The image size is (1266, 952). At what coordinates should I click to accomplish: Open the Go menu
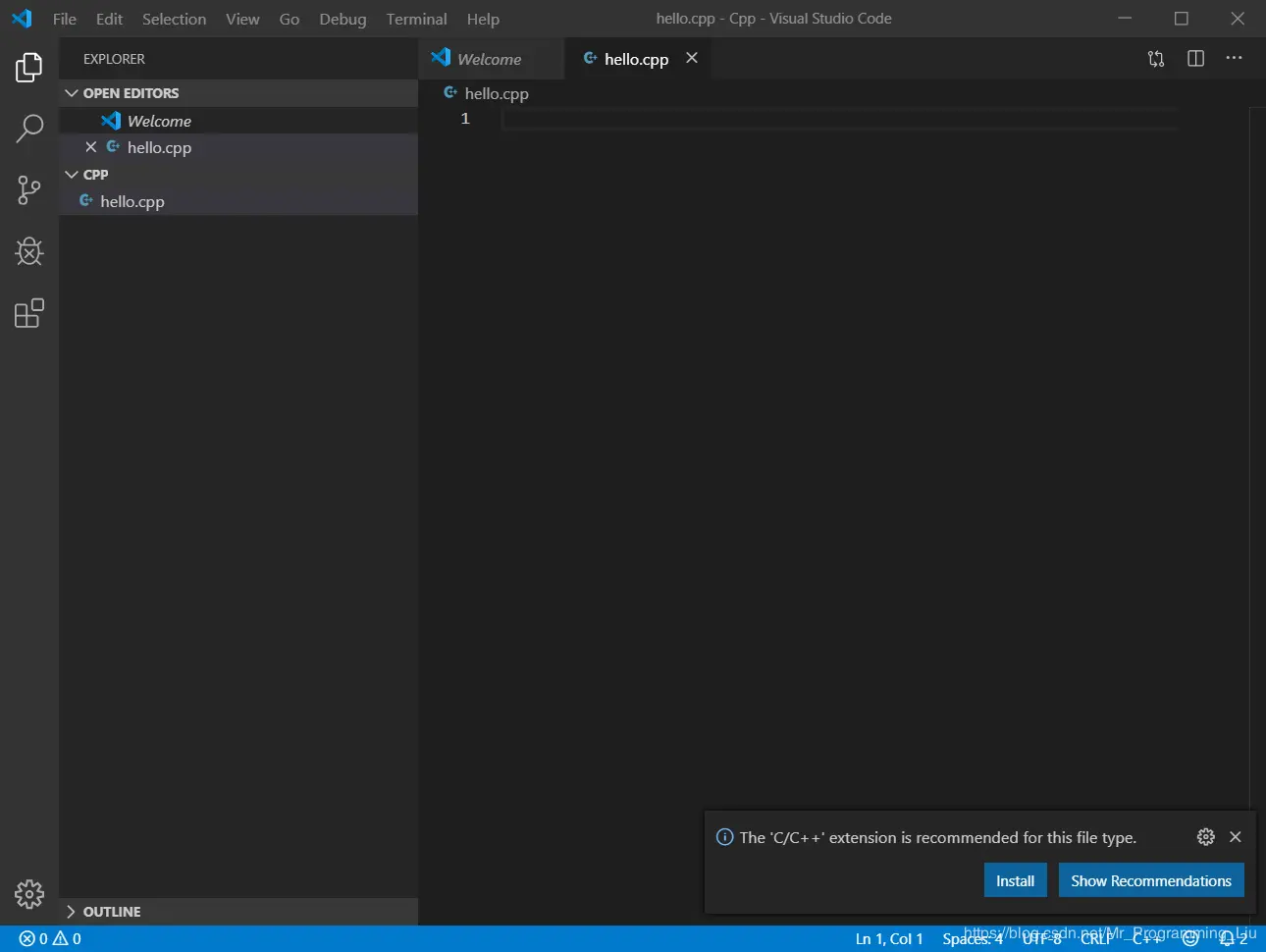tap(290, 19)
